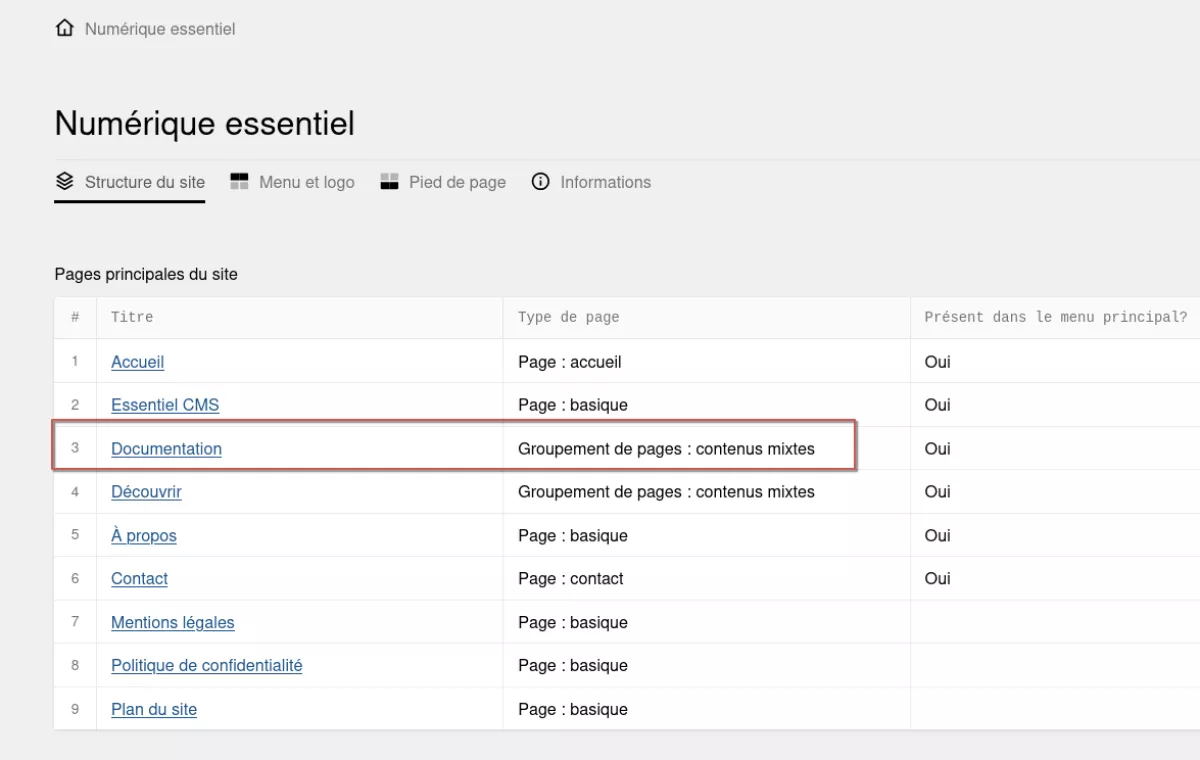Click the # column header
Viewport: 1200px width, 760px height.
(x=75, y=317)
